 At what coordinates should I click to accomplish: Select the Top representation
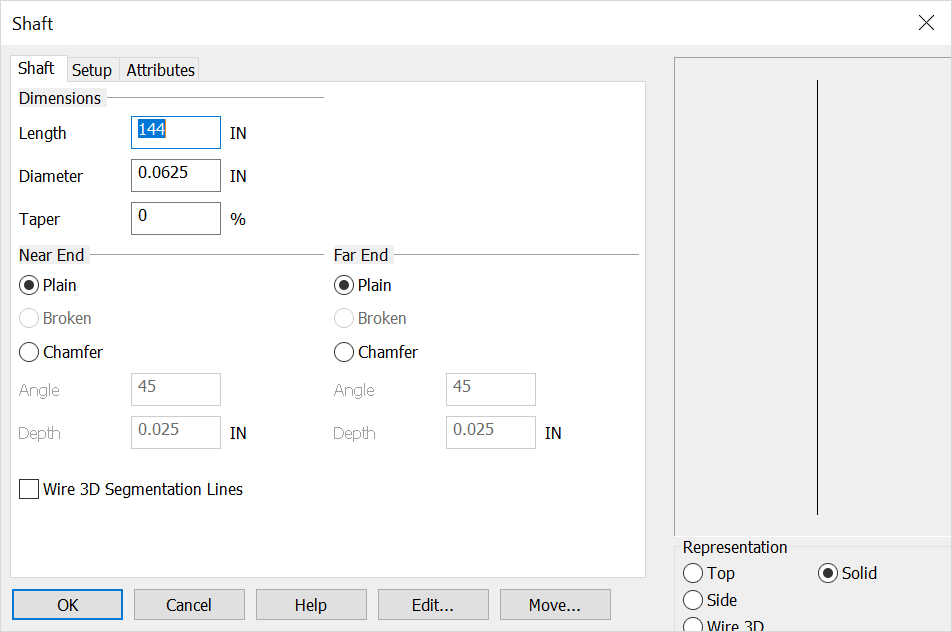[694, 573]
